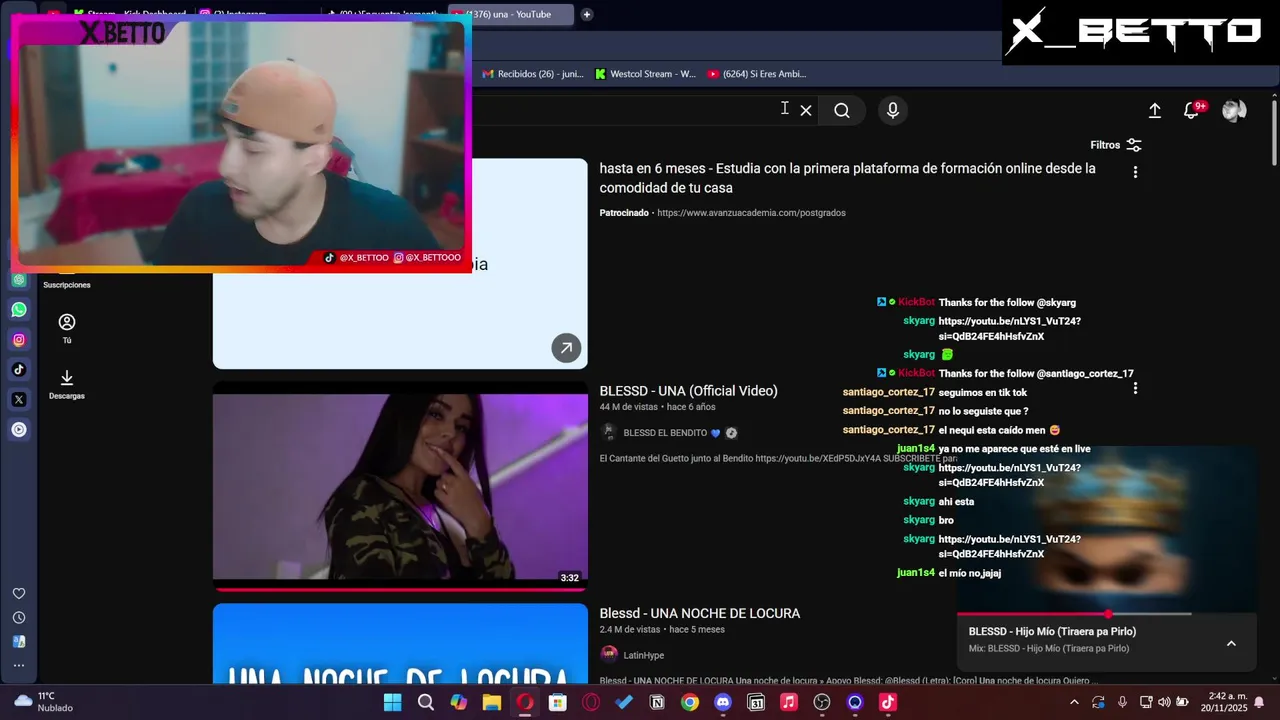Click the YouTube search magnifier button

pos(842,111)
